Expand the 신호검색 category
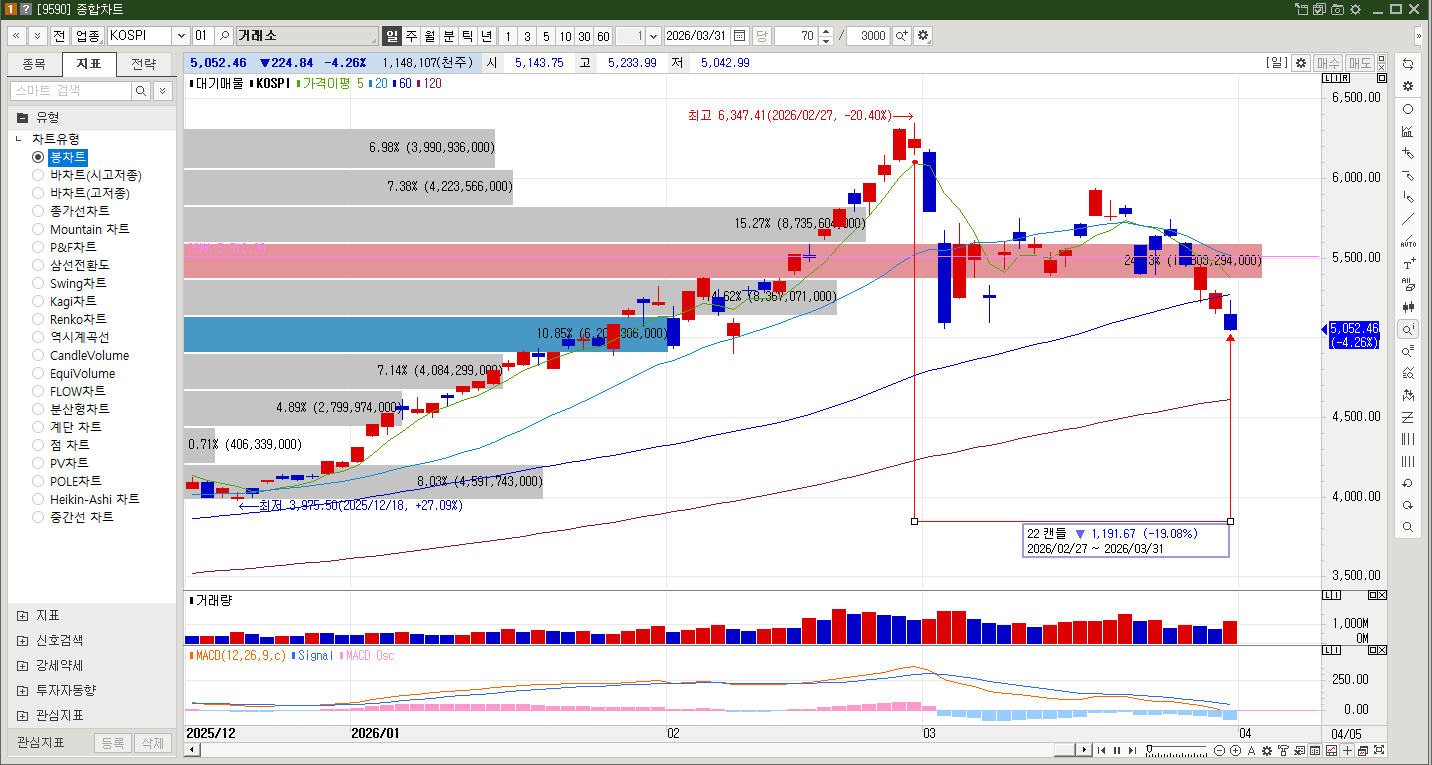 click(22, 640)
